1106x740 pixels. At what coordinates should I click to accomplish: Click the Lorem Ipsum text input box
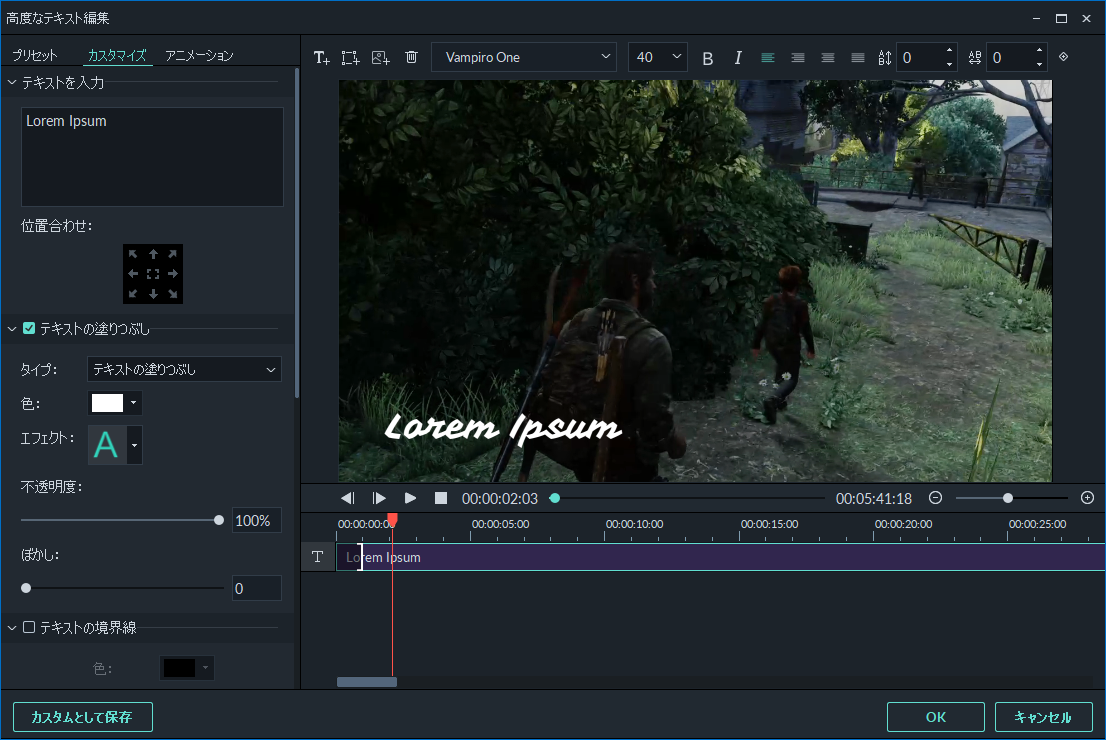pos(152,157)
